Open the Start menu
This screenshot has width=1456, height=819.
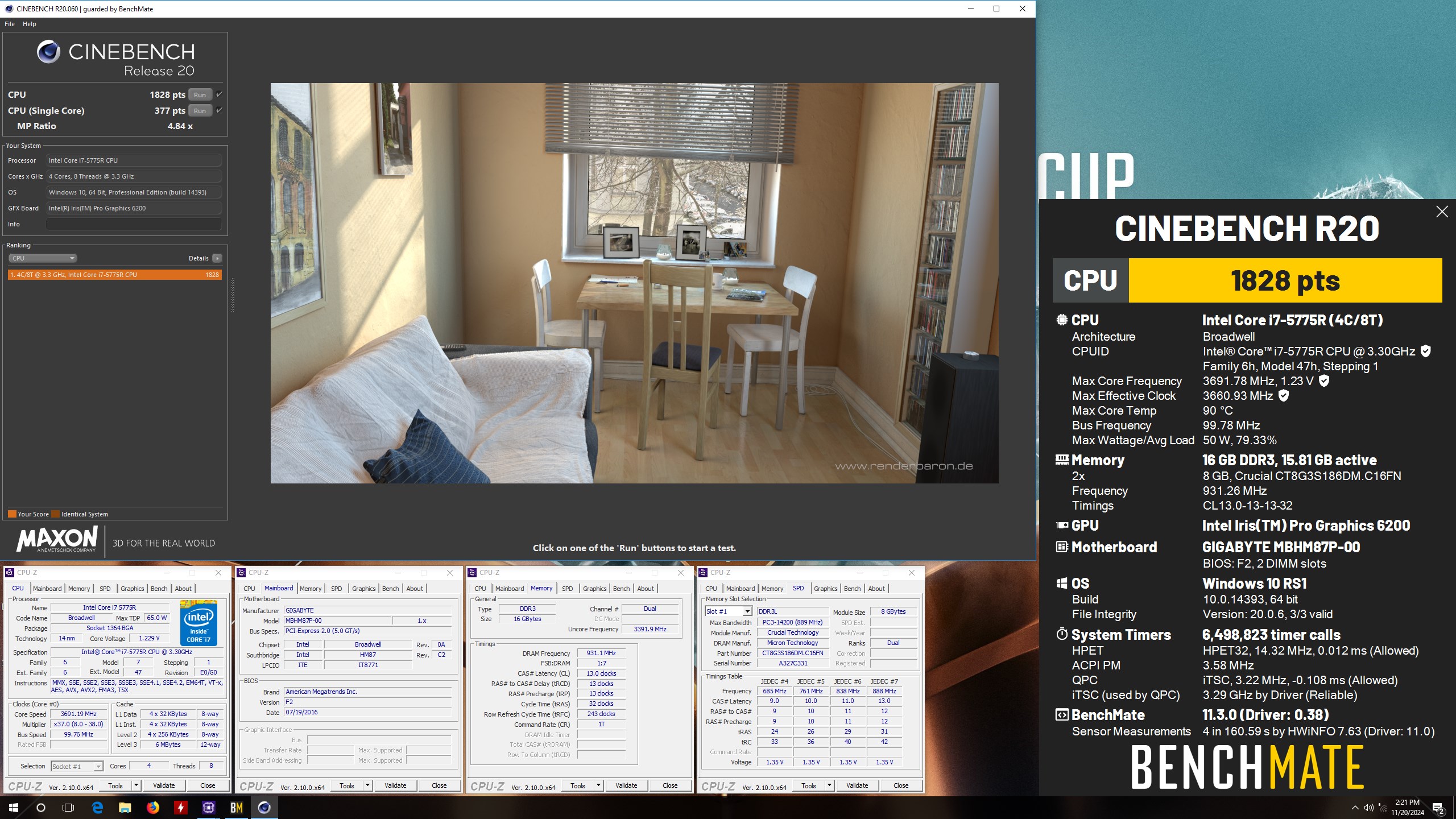click(14, 808)
